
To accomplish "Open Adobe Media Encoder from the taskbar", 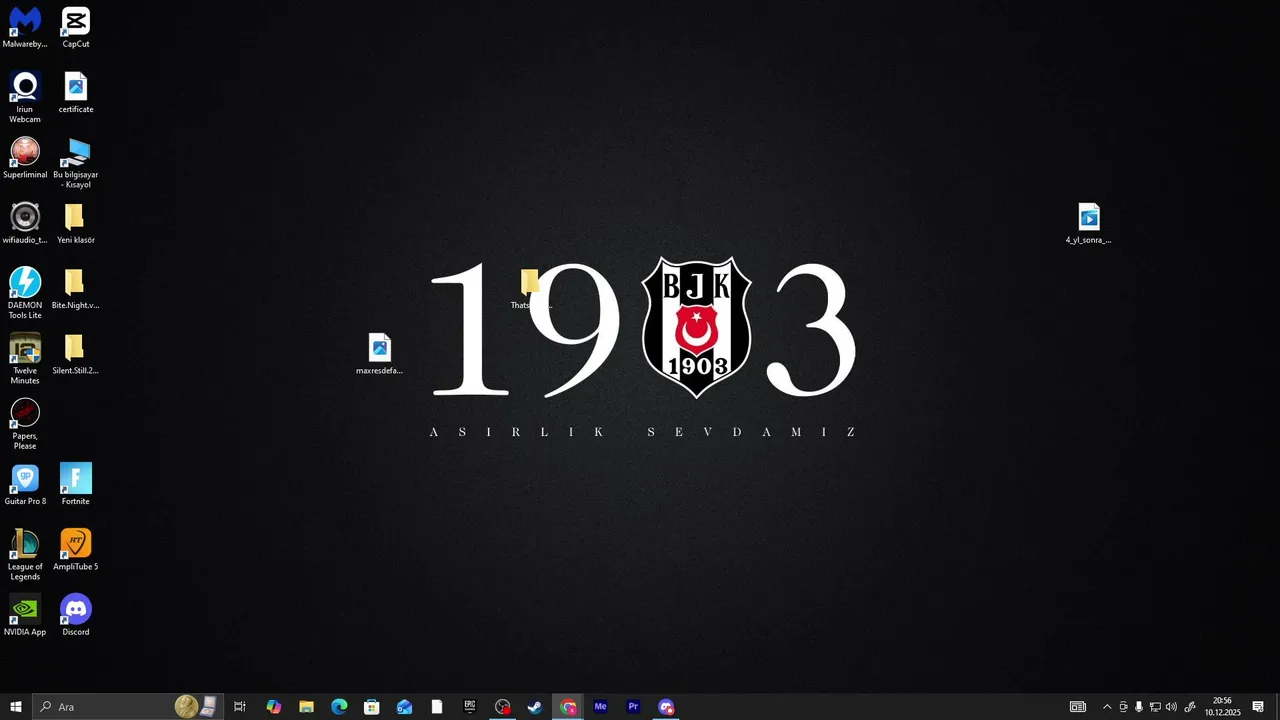I will coord(600,707).
